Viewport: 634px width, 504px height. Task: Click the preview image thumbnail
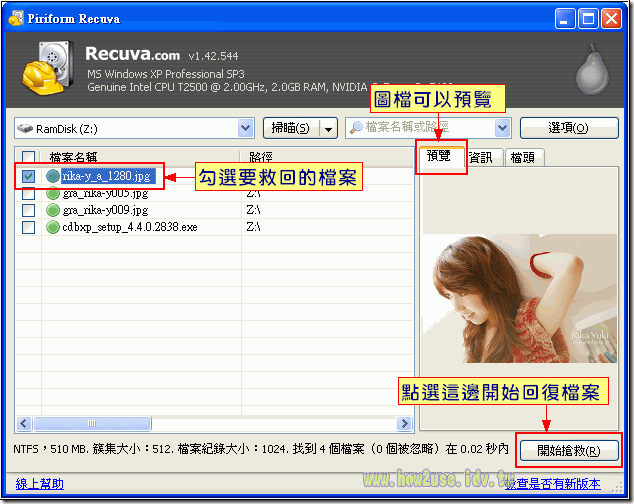tap(520, 299)
